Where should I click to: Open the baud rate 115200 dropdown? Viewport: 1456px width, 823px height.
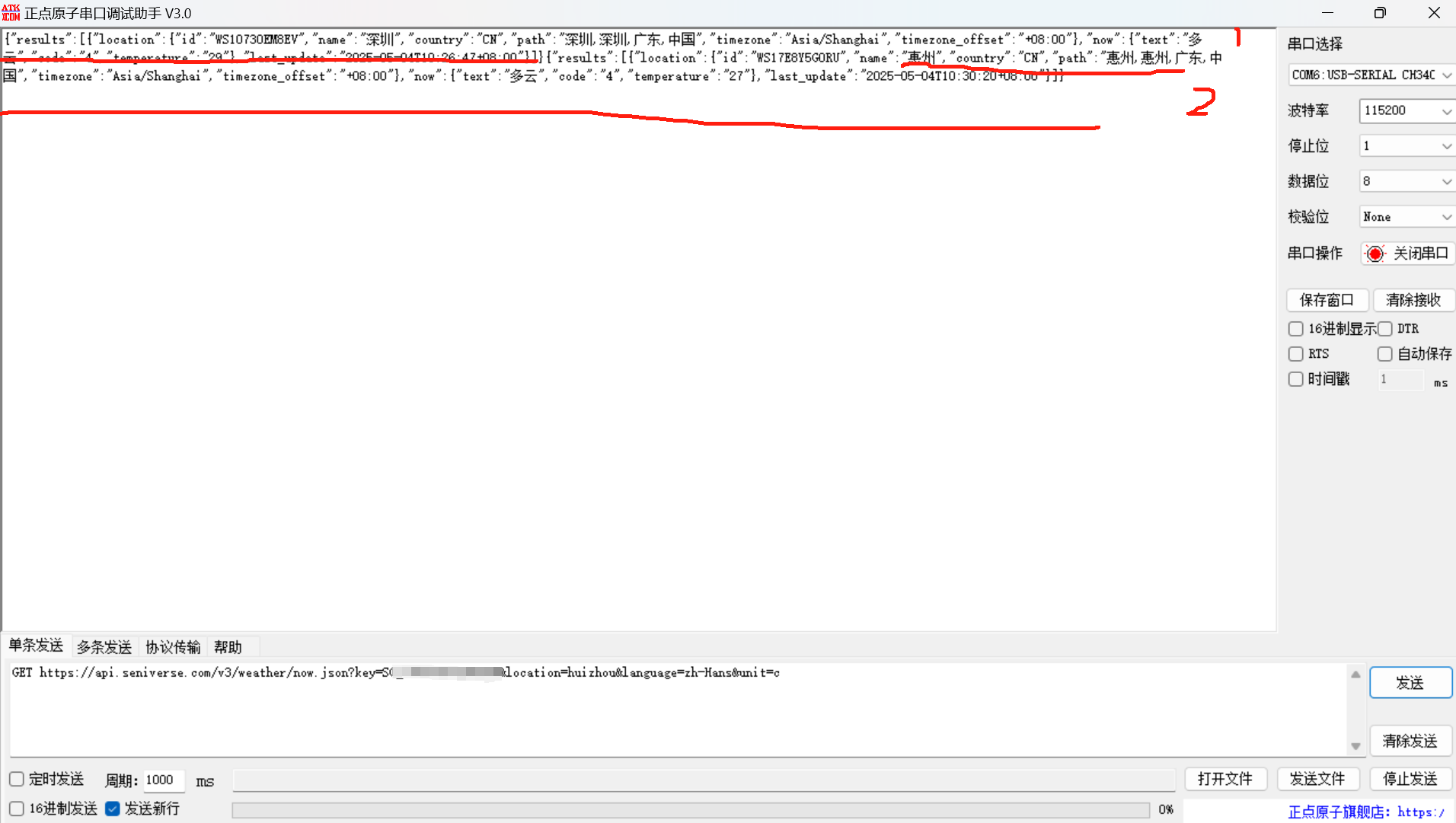1407,110
